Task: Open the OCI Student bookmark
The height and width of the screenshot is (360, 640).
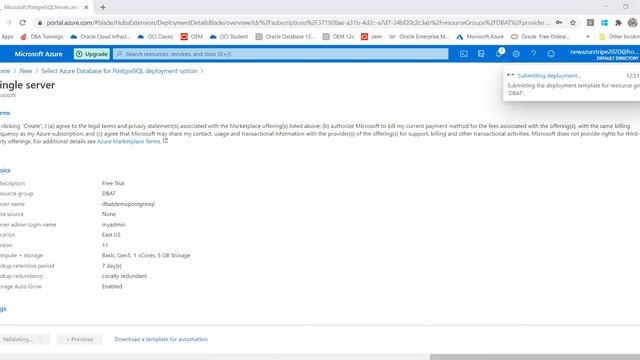Action: [x=229, y=37]
